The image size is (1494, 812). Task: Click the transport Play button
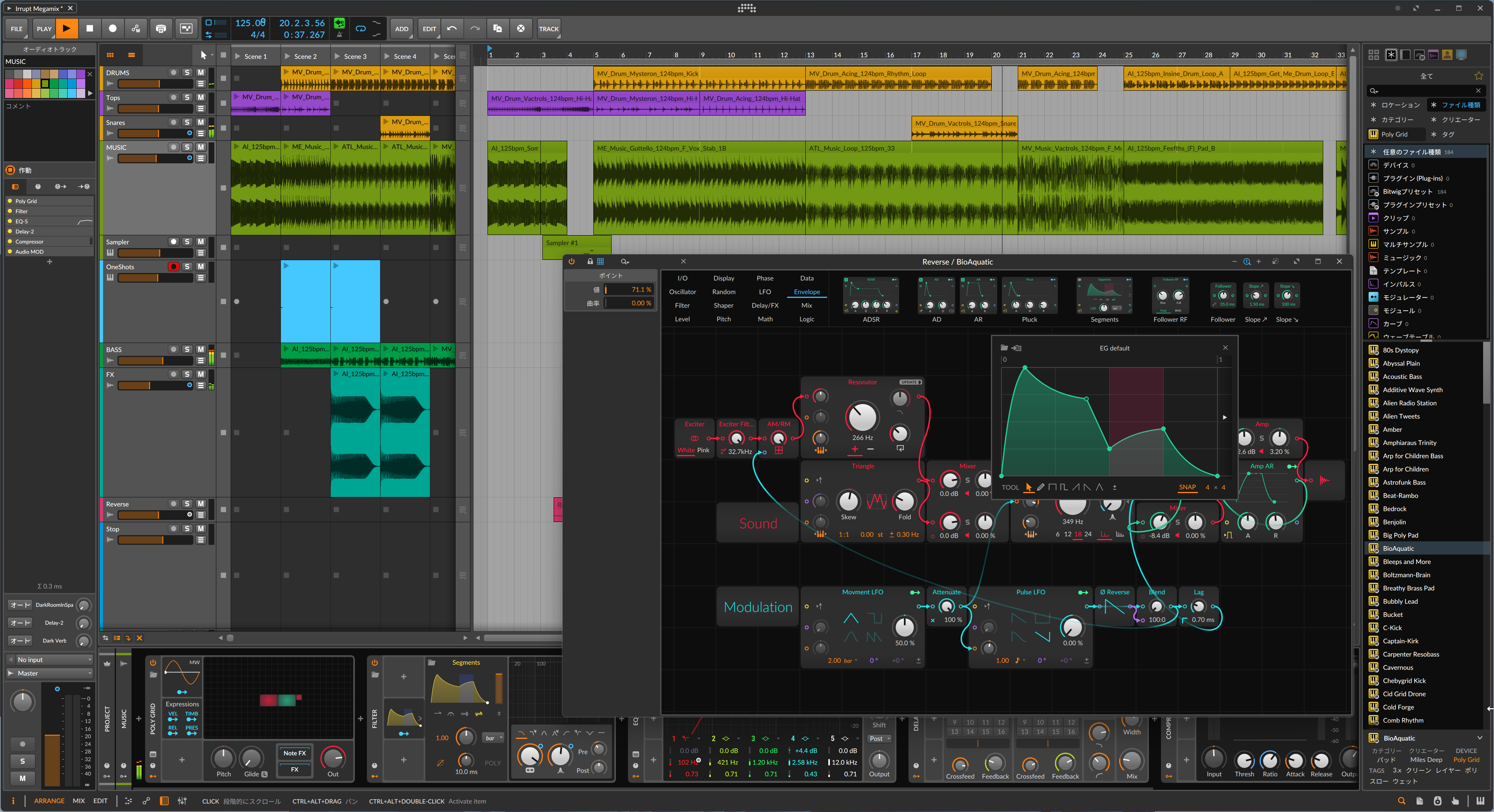point(67,28)
